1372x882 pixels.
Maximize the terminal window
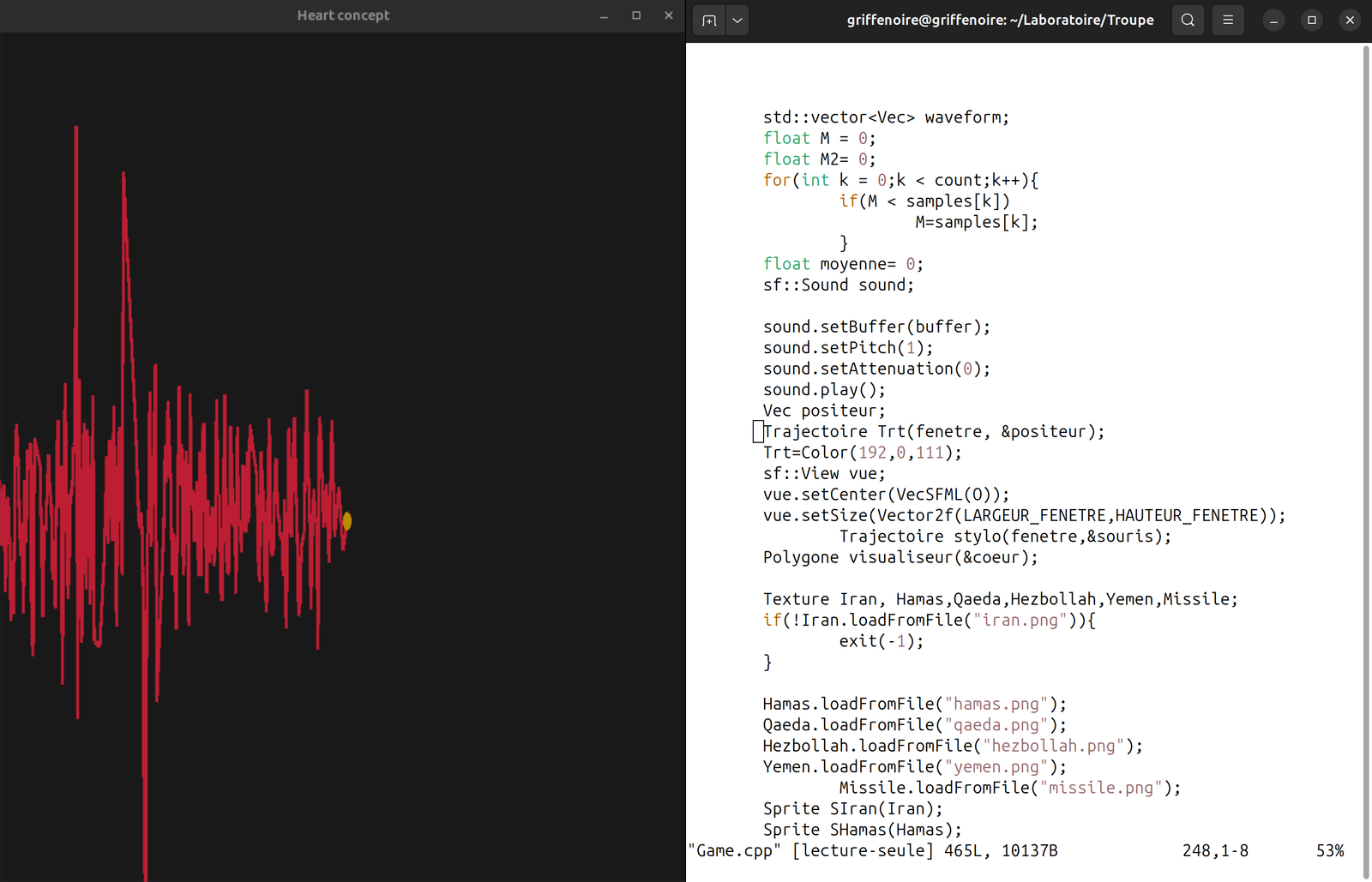(x=1312, y=21)
